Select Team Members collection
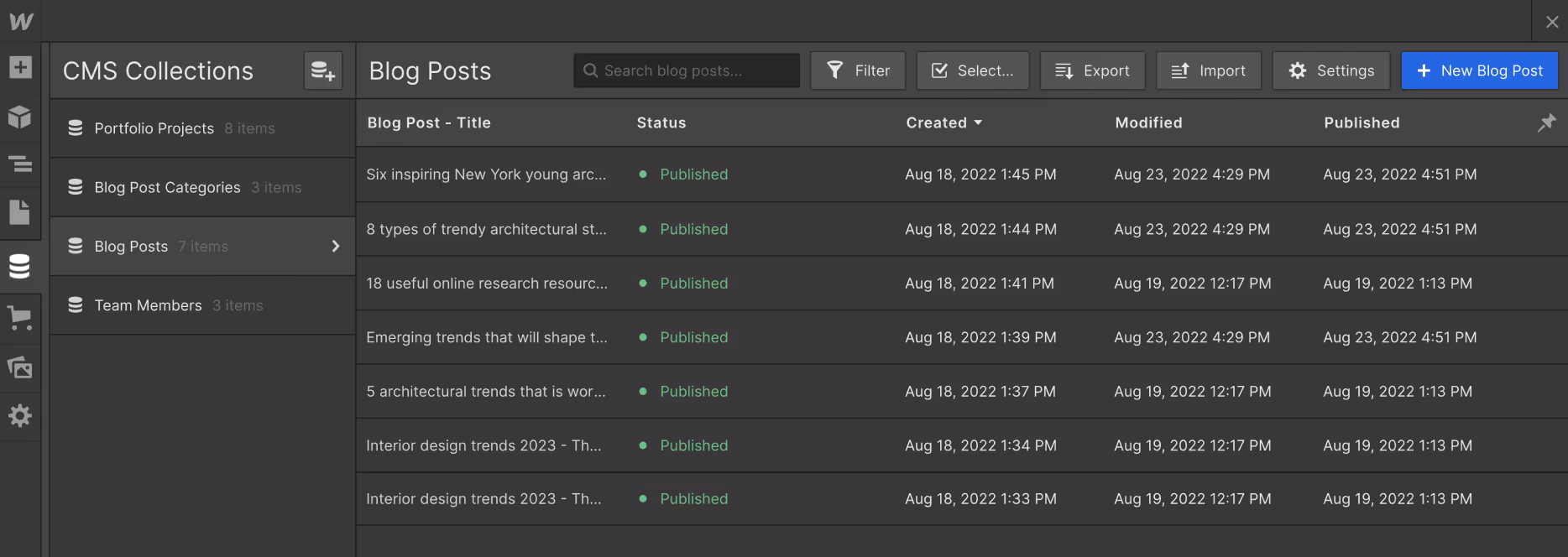This screenshot has width=1568, height=557. 202,305
